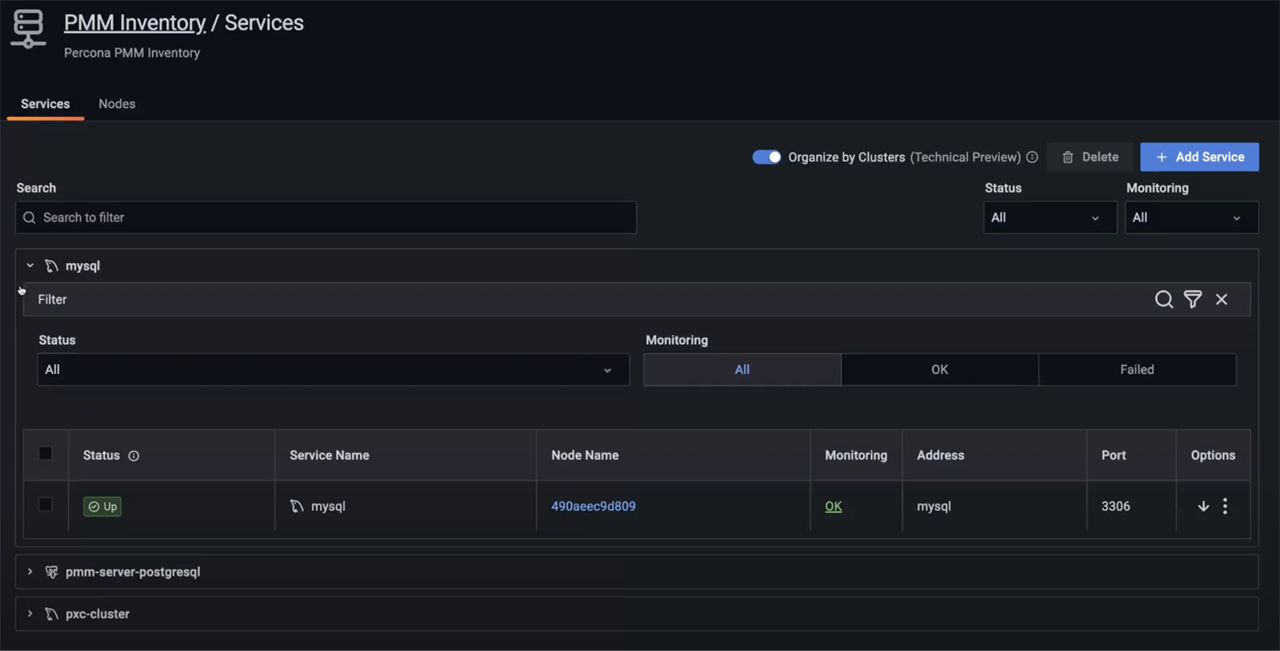
Task: Toggle Organize by Clusters switch
Action: [766, 157]
